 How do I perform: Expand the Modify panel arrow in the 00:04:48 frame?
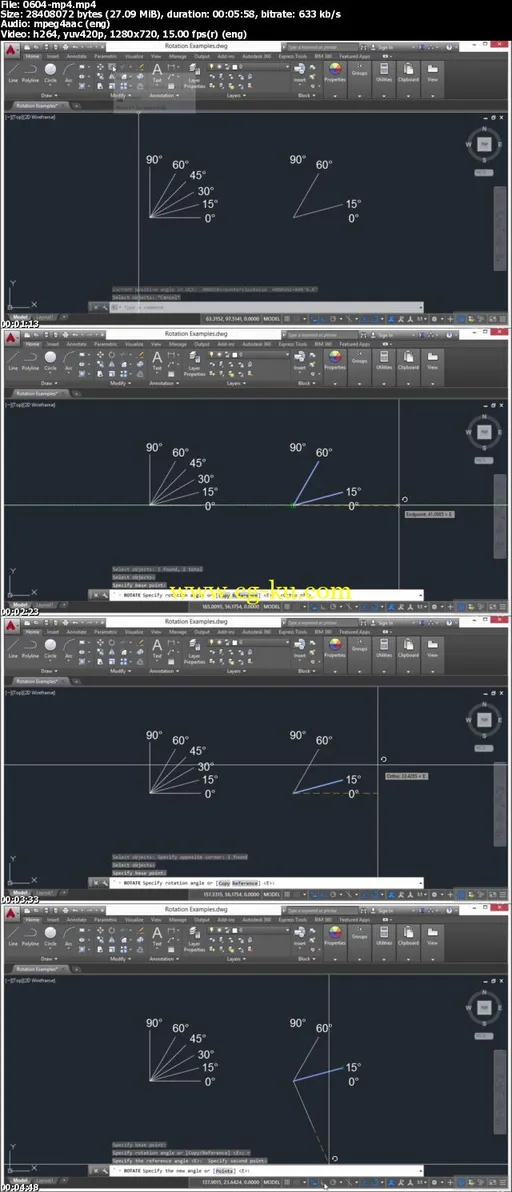tap(130, 959)
